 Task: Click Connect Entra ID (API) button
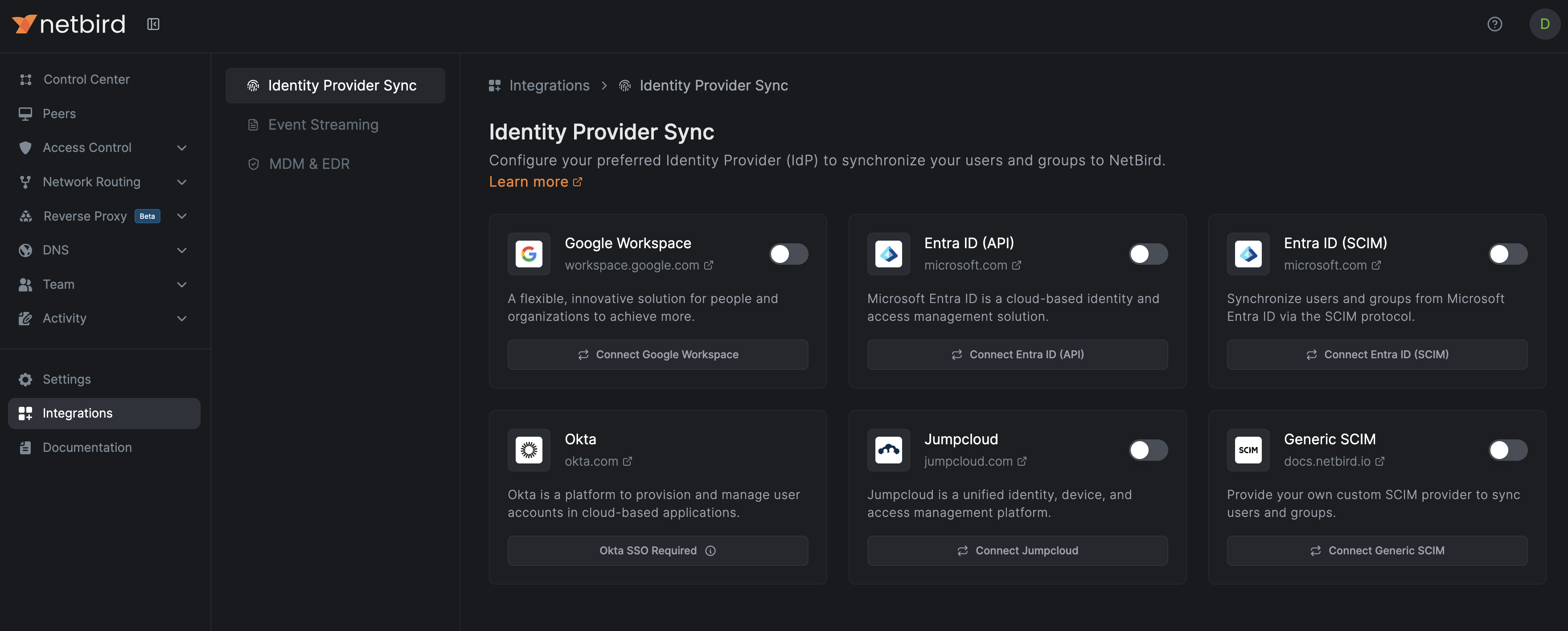pyautogui.click(x=1017, y=354)
